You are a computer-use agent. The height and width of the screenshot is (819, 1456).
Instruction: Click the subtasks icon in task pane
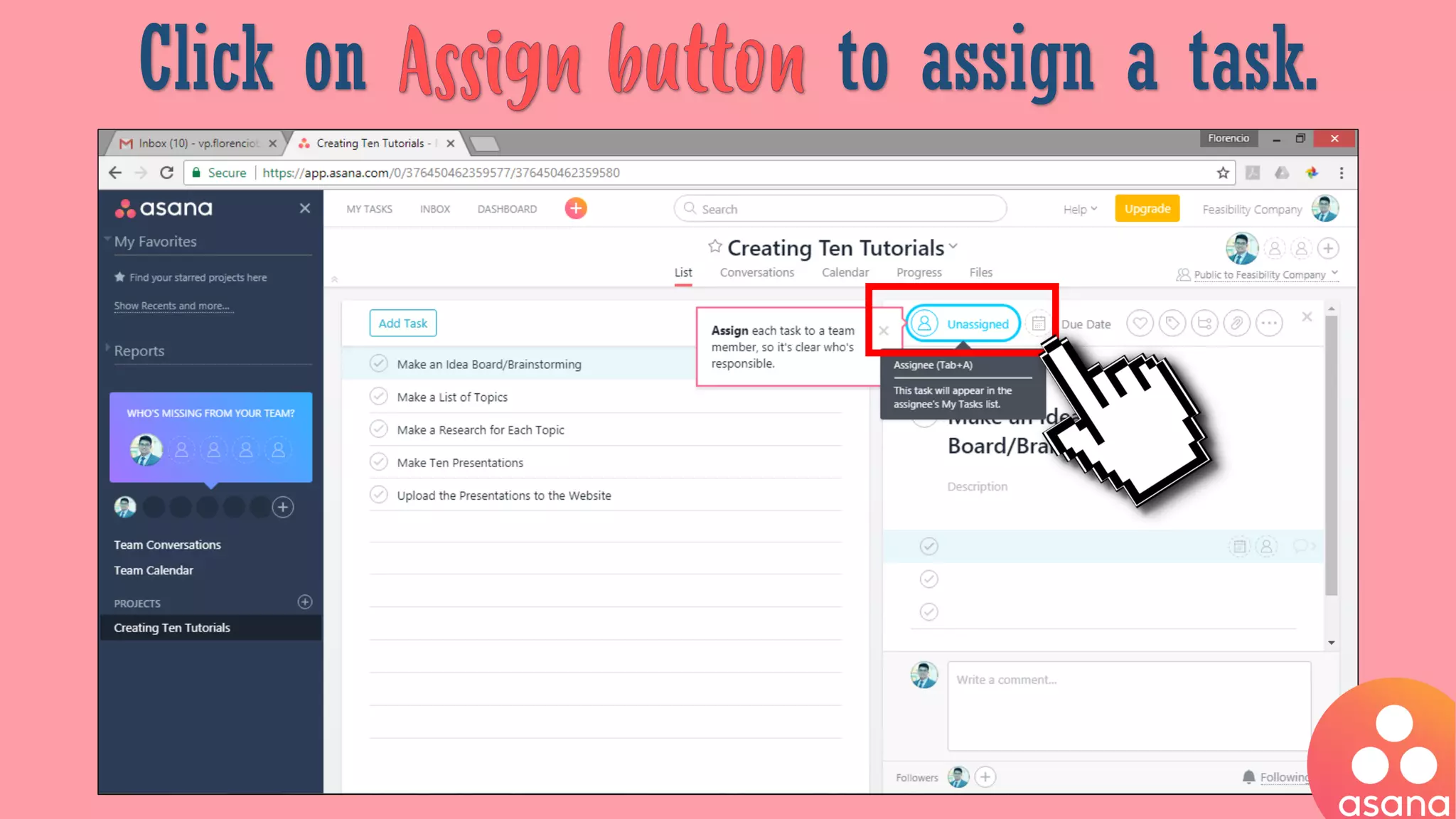1204,323
